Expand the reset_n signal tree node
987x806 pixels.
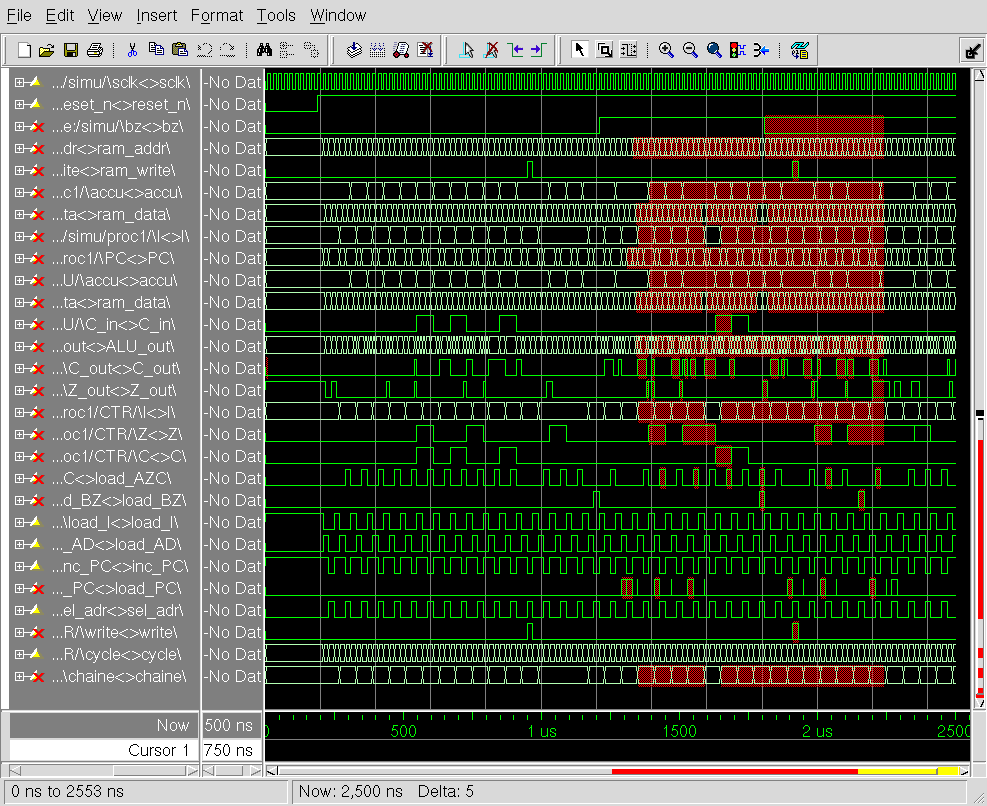click(19, 104)
